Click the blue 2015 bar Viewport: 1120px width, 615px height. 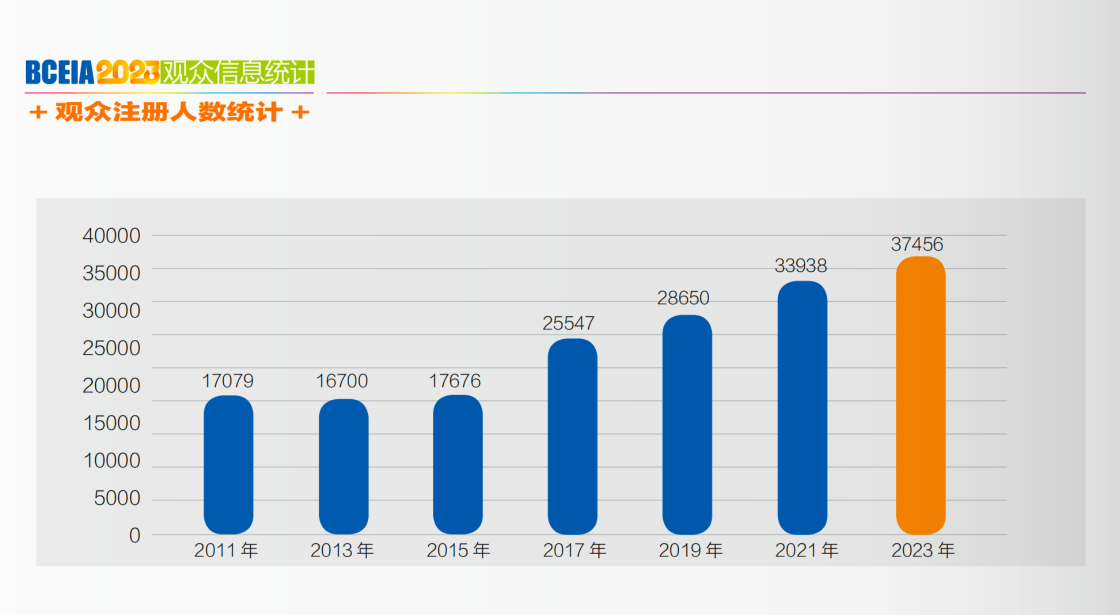coord(457,464)
